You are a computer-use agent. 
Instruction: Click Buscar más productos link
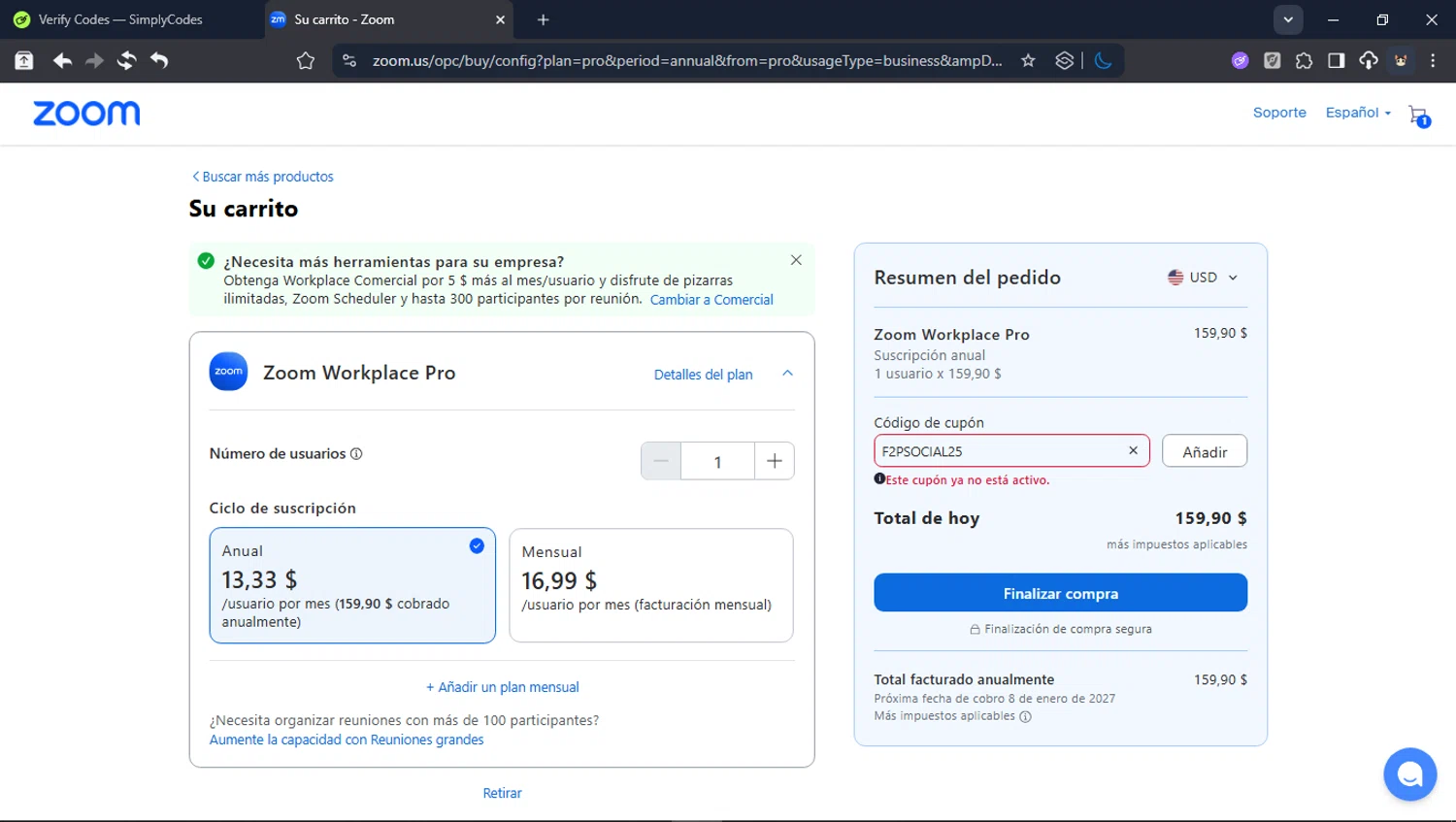pos(262,177)
